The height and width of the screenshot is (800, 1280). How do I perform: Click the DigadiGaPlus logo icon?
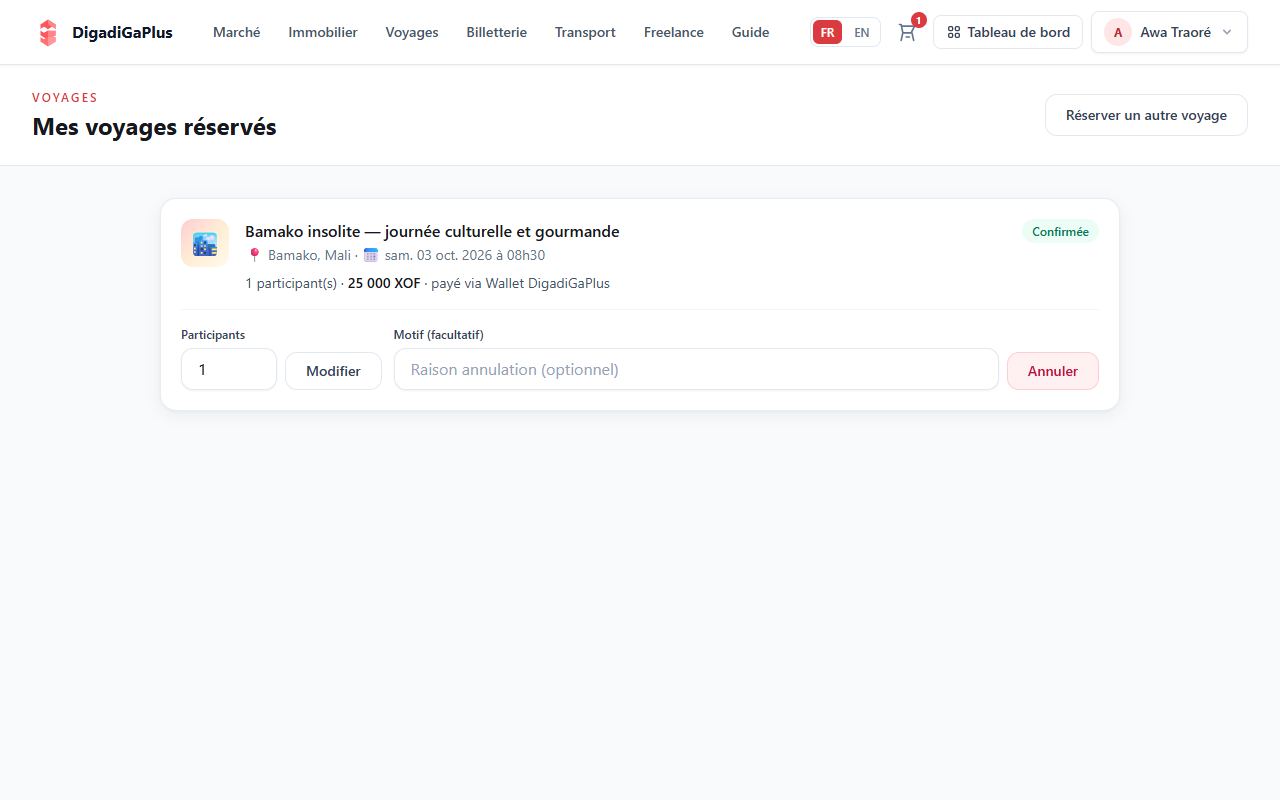coord(48,32)
